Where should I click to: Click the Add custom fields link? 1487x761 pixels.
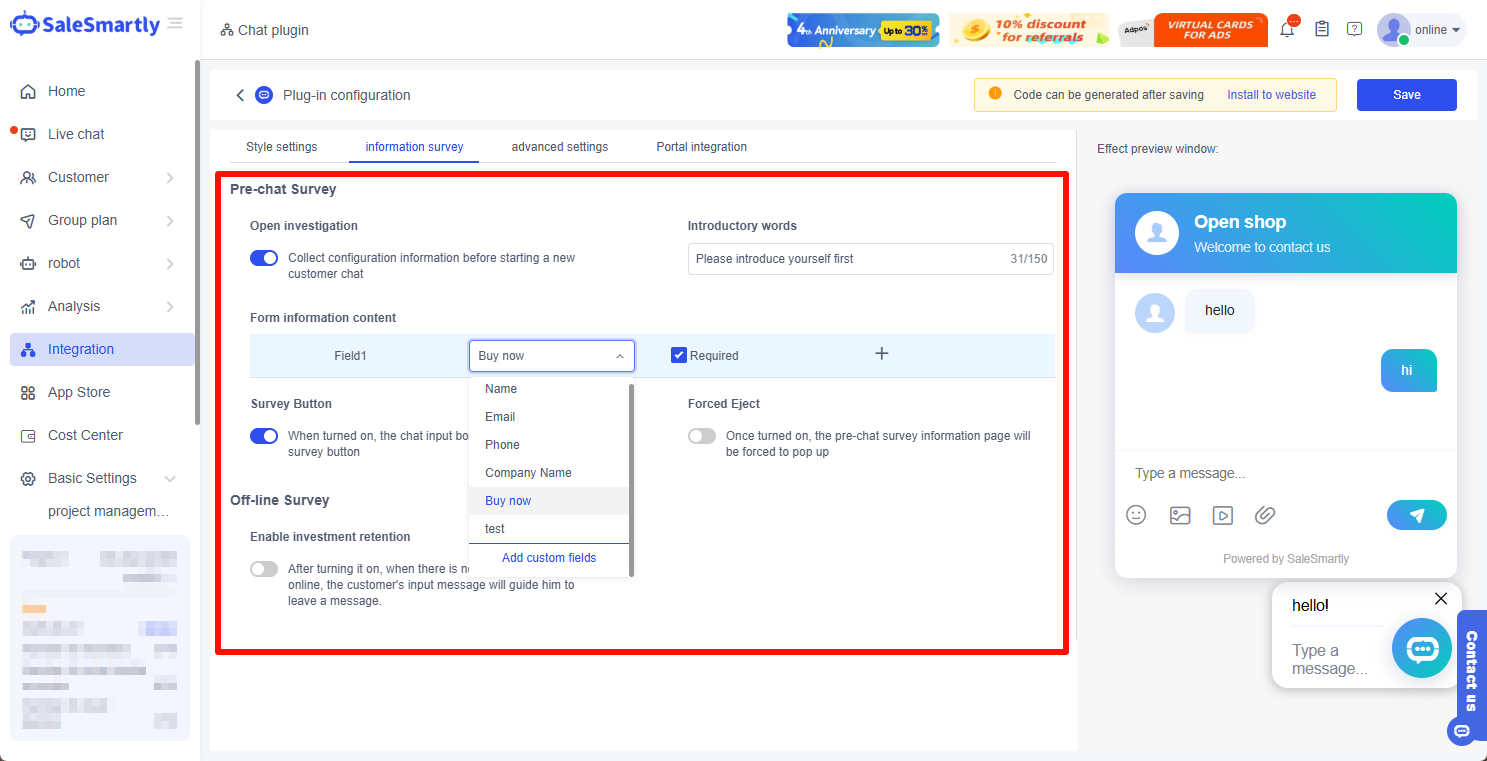pyautogui.click(x=549, y=558)
